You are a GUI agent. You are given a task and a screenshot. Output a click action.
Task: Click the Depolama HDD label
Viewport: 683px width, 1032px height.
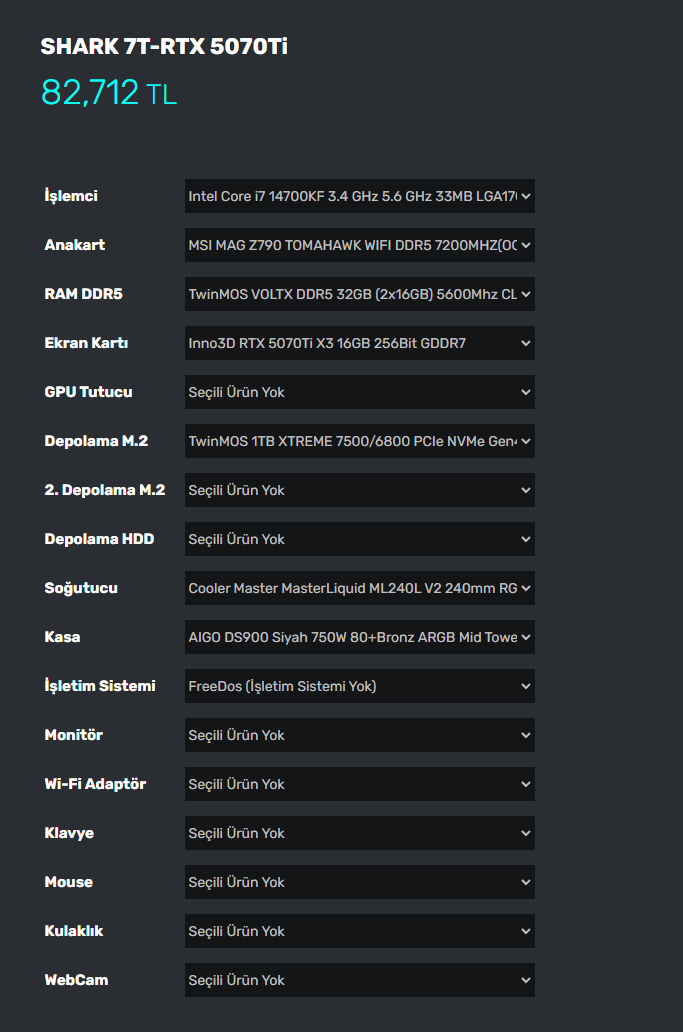click(99, 539)
